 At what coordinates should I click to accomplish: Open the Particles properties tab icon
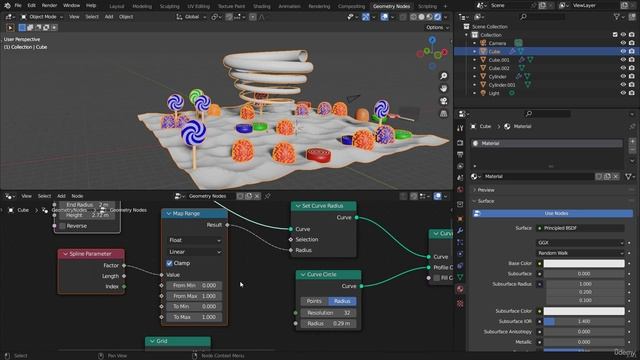[460, 242]
